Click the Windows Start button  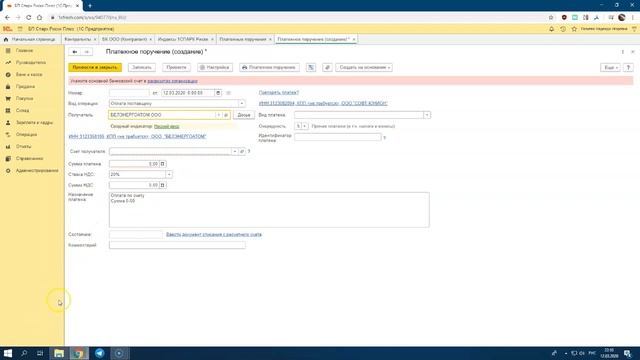[8, 353]
